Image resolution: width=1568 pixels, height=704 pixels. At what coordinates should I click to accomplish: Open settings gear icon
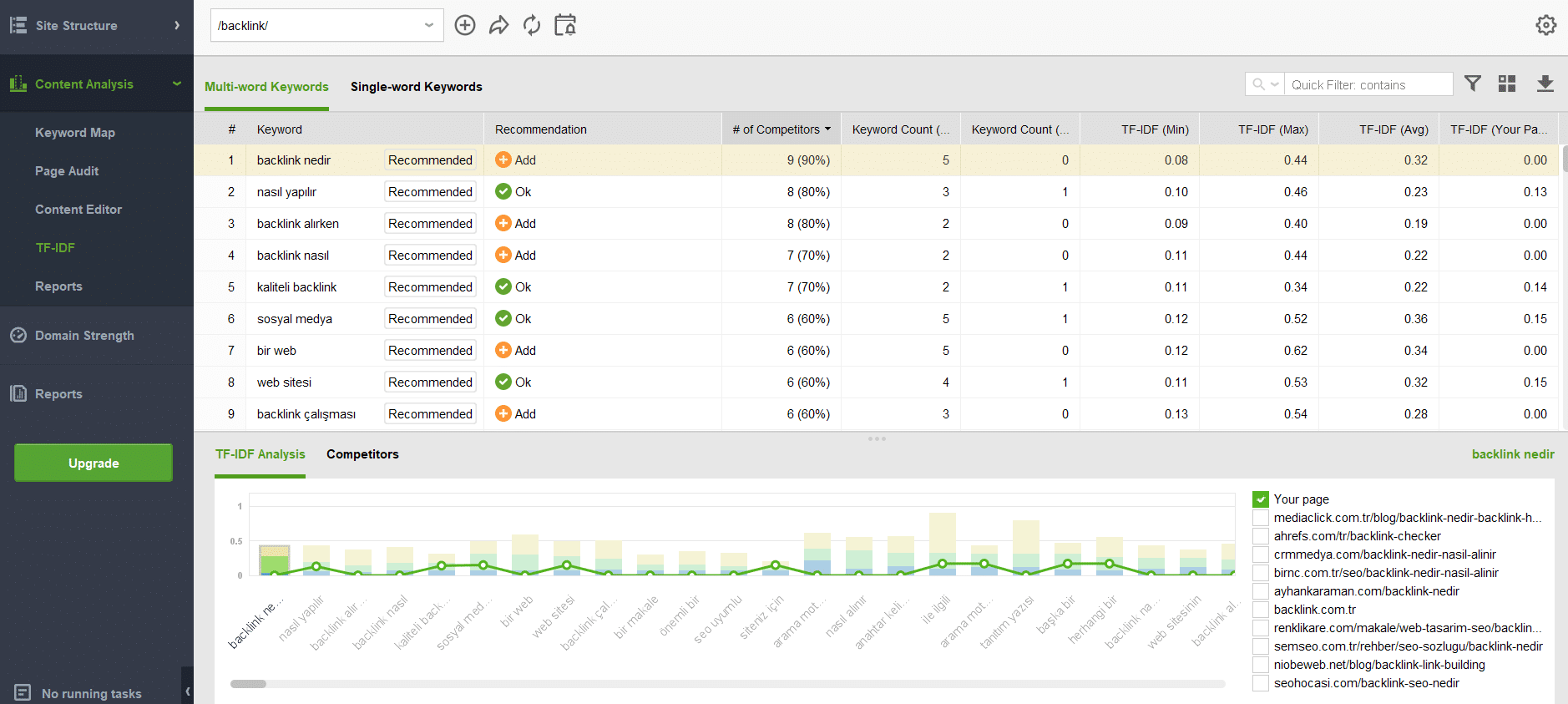(x=1545, y=25)
